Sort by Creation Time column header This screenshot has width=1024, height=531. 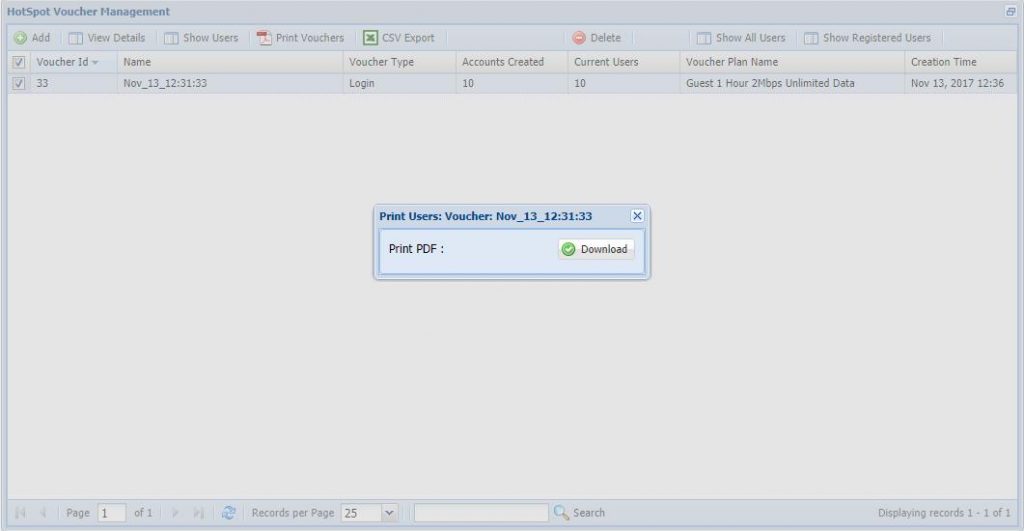(x=943, y=62)
